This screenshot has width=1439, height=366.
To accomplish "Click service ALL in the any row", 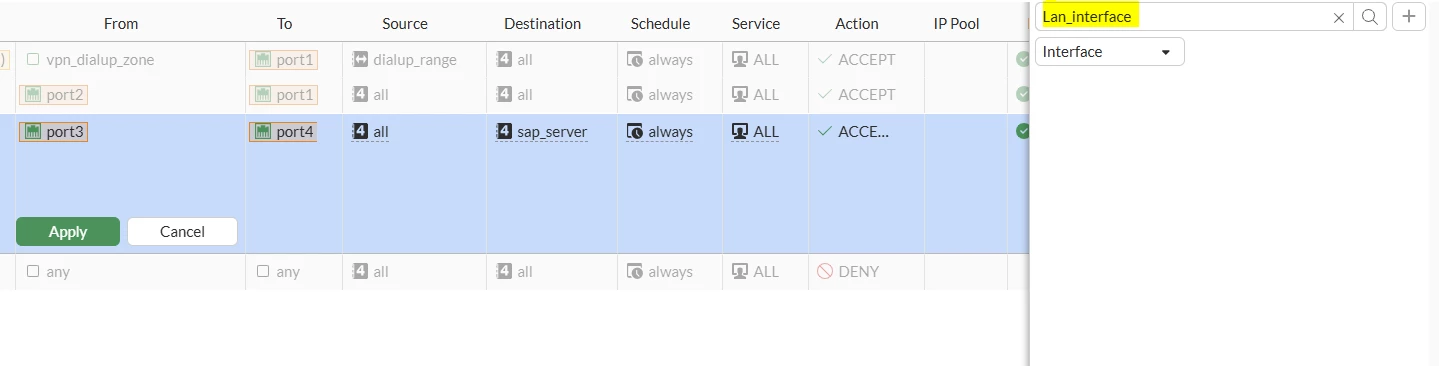I will coord(755,271).
